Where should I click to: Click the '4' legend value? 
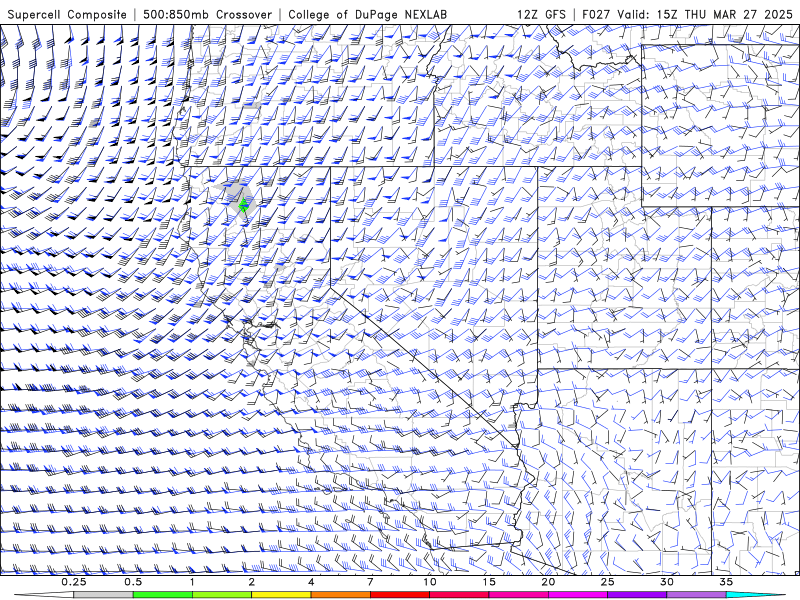(x=311, y=582)
